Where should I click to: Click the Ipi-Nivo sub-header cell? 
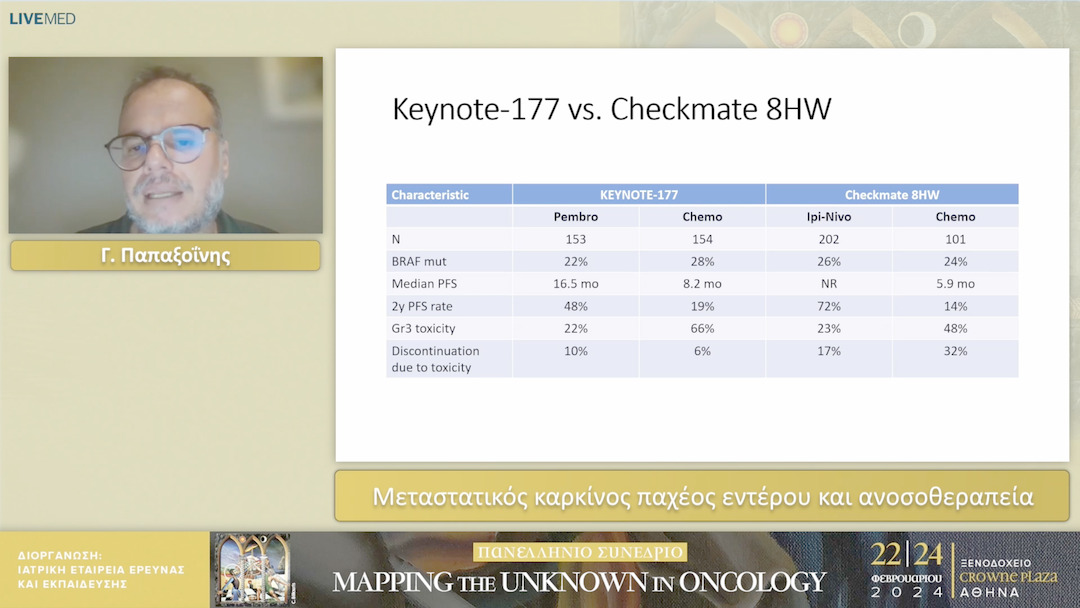pyautogui.click(x=829, y=217)
